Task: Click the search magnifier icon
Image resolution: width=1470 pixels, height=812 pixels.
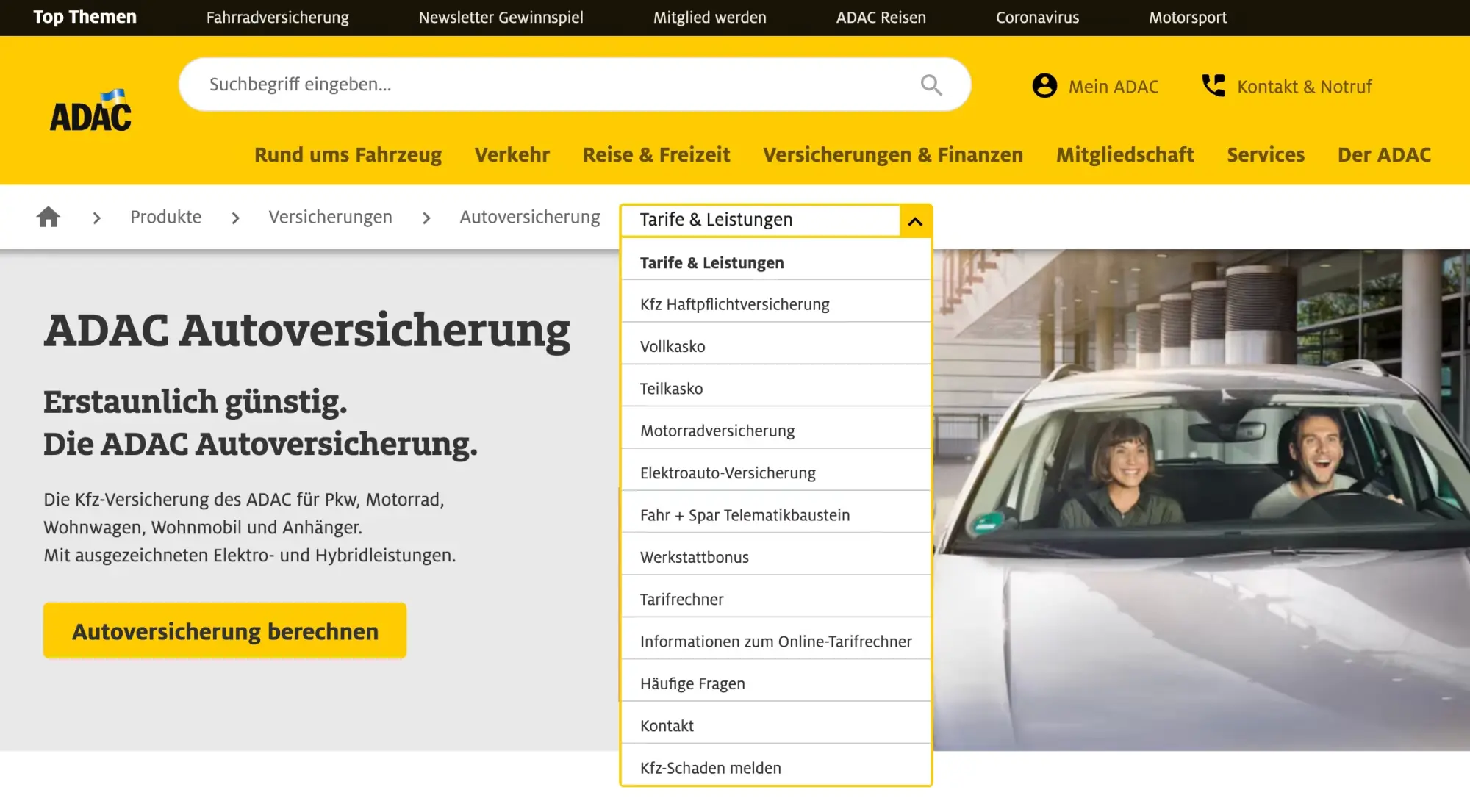Action: click(931, 85)
